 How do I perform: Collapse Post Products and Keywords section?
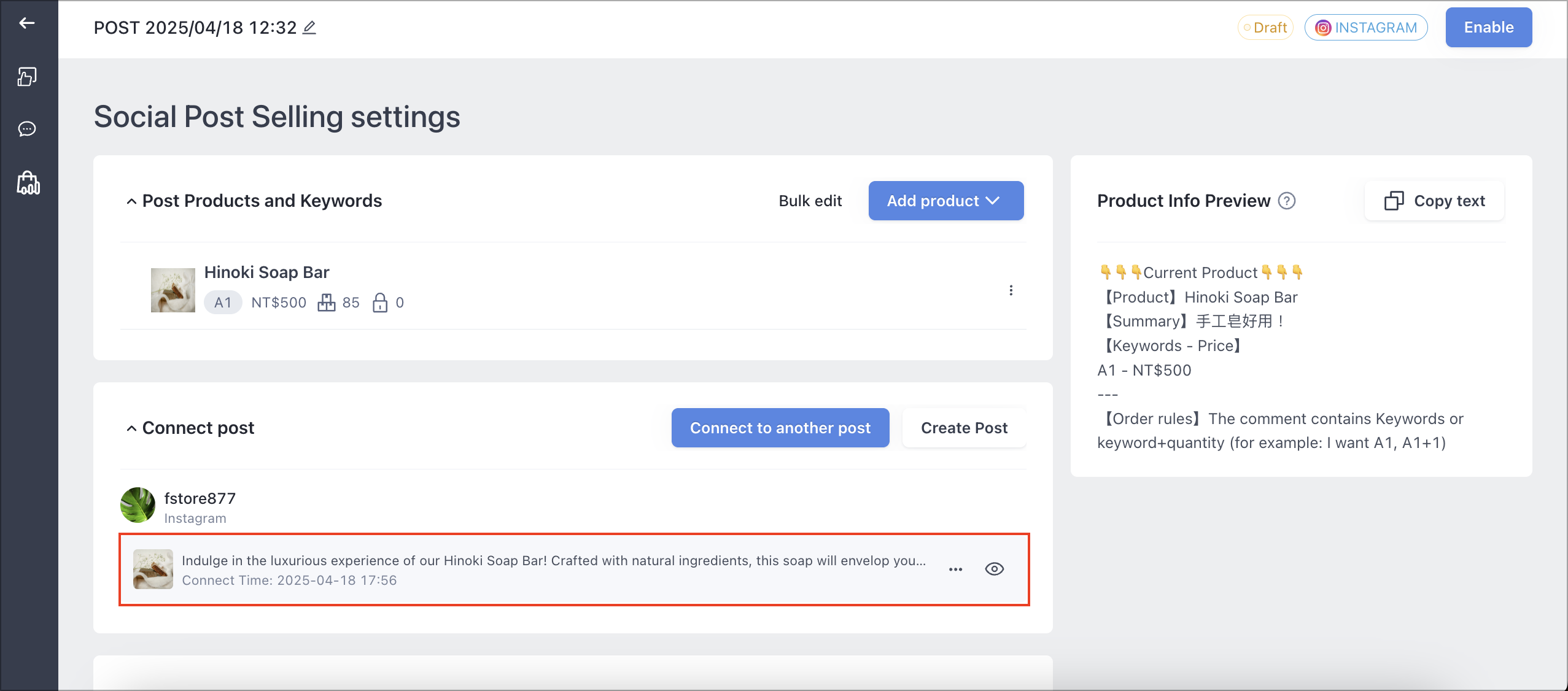coord(131,201)
